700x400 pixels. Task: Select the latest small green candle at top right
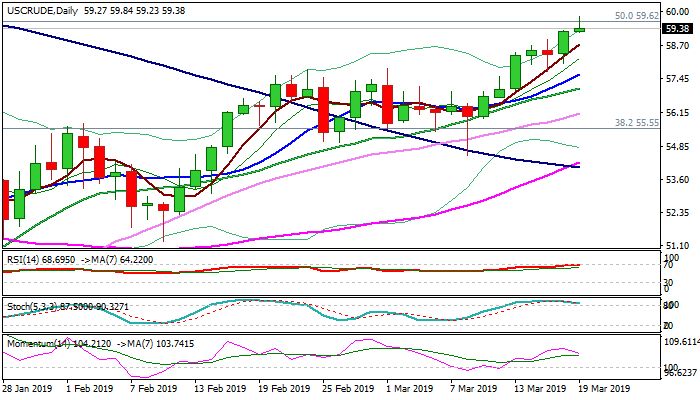[579, 29]
